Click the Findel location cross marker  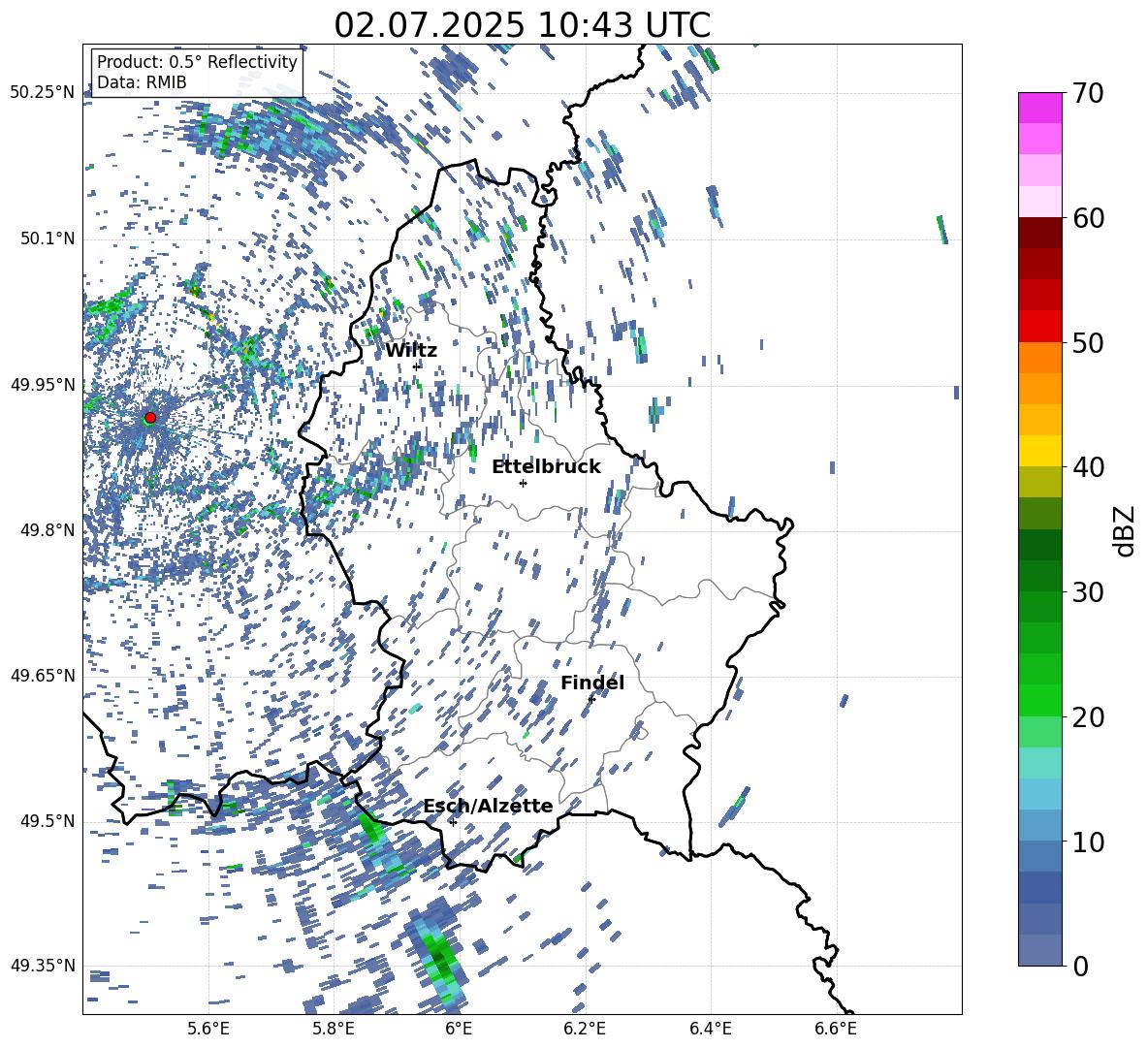point(591,700)
